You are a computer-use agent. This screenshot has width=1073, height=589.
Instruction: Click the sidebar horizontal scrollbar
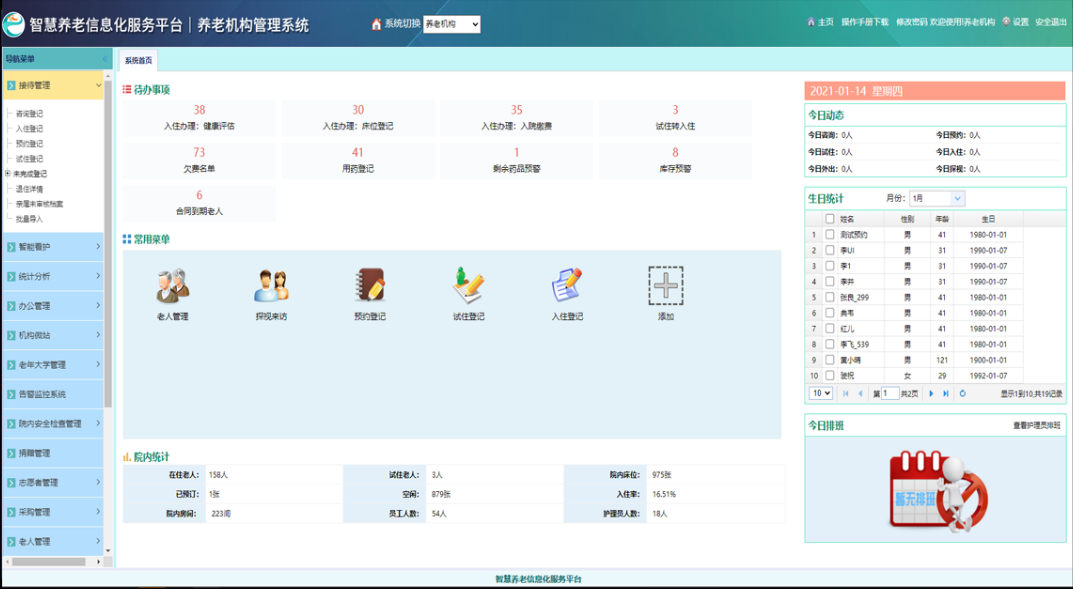click(x=47, y=562)
